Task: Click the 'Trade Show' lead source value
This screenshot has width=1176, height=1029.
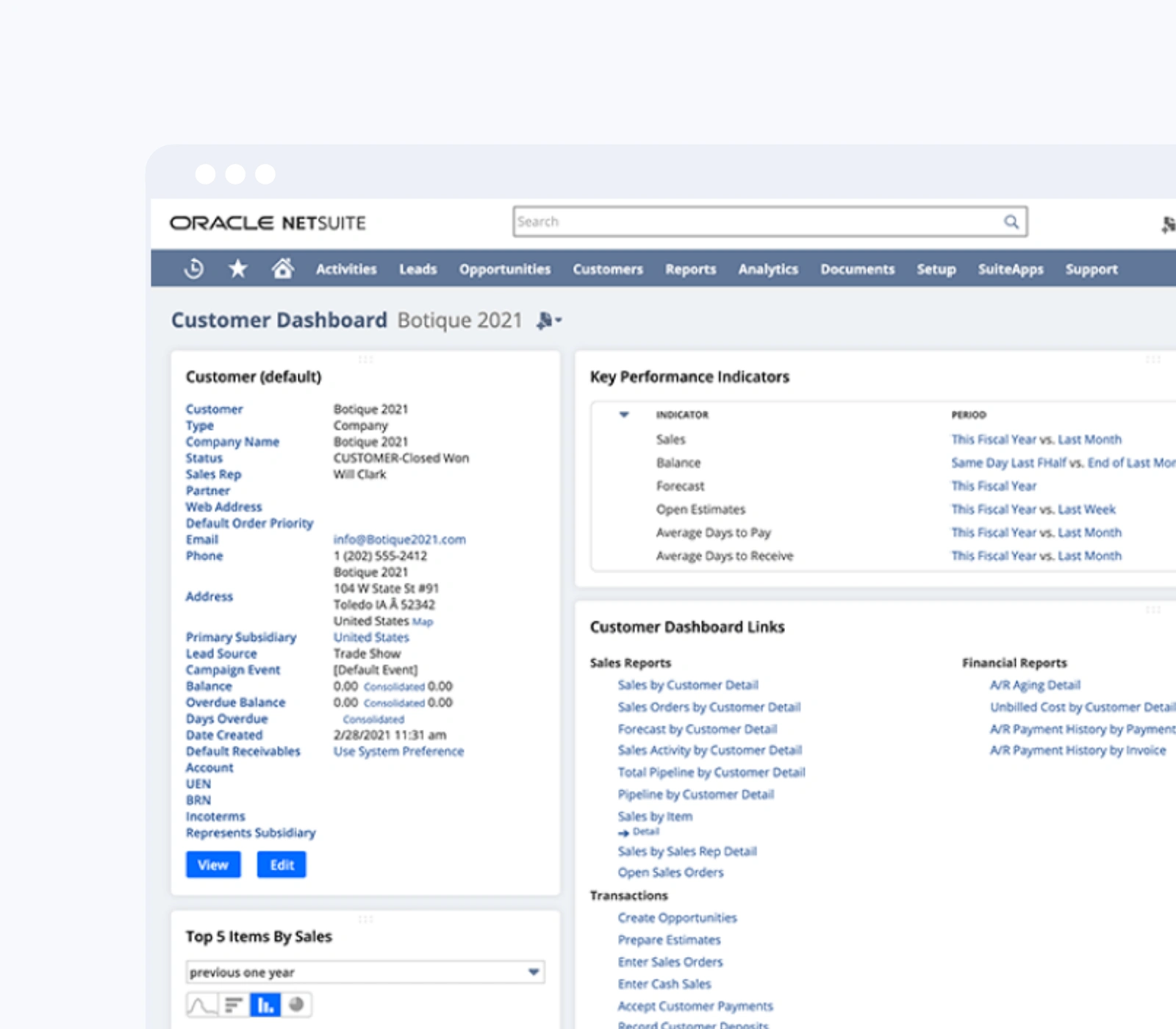Action: (367, 653)
